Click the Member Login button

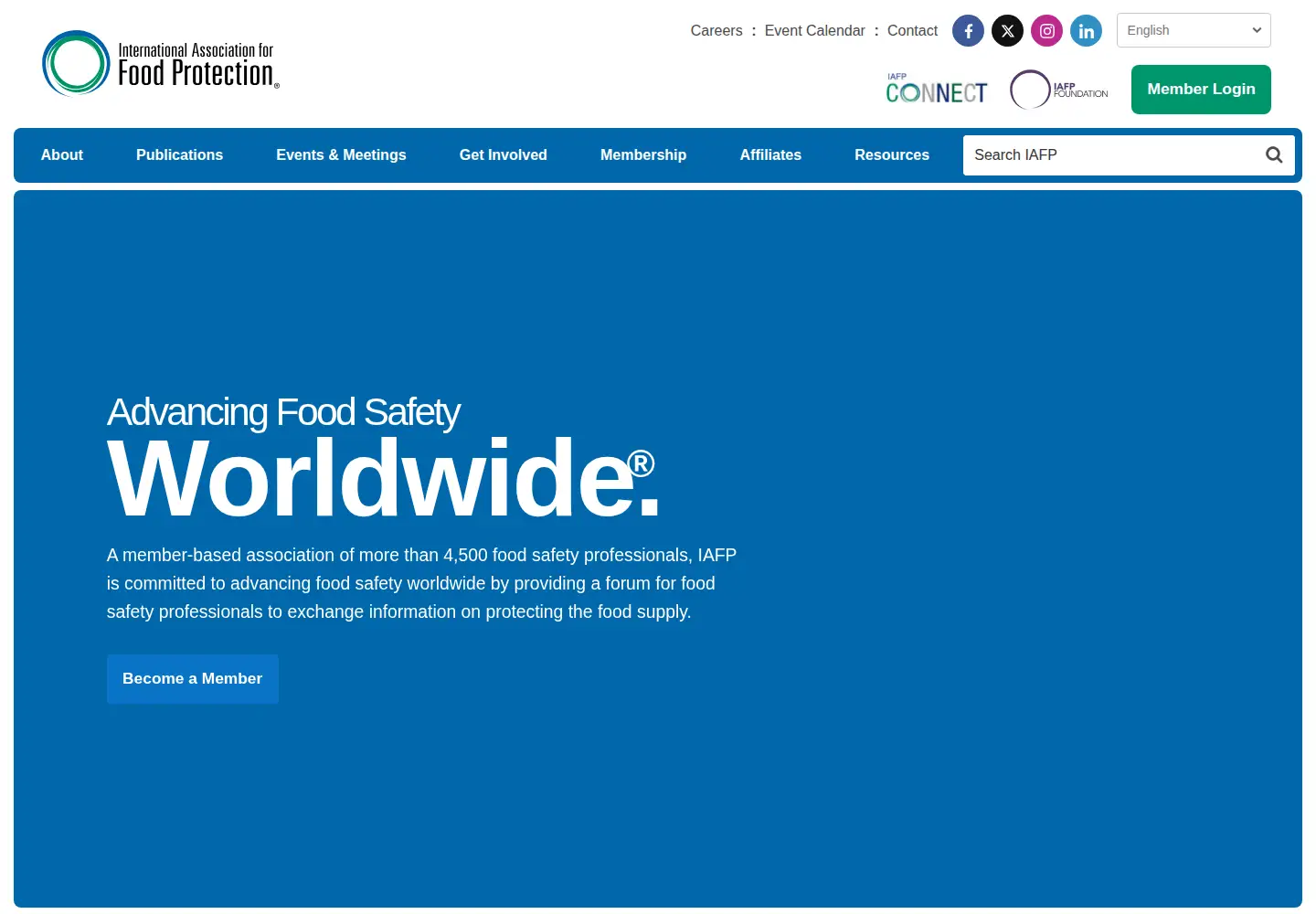click(x=1201, y=90)
